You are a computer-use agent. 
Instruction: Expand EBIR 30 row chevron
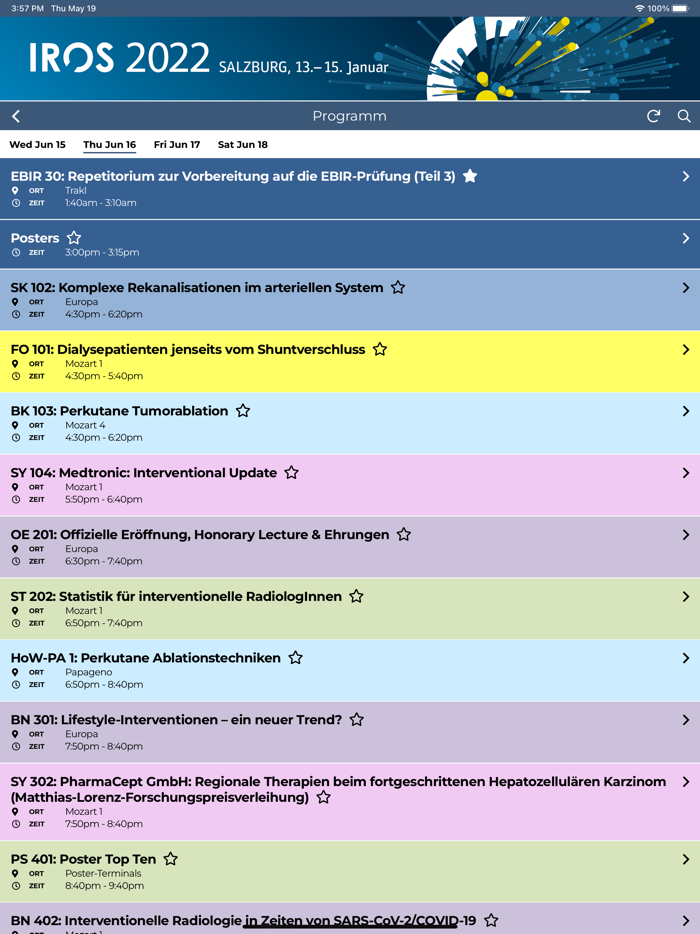pos(686,176)
